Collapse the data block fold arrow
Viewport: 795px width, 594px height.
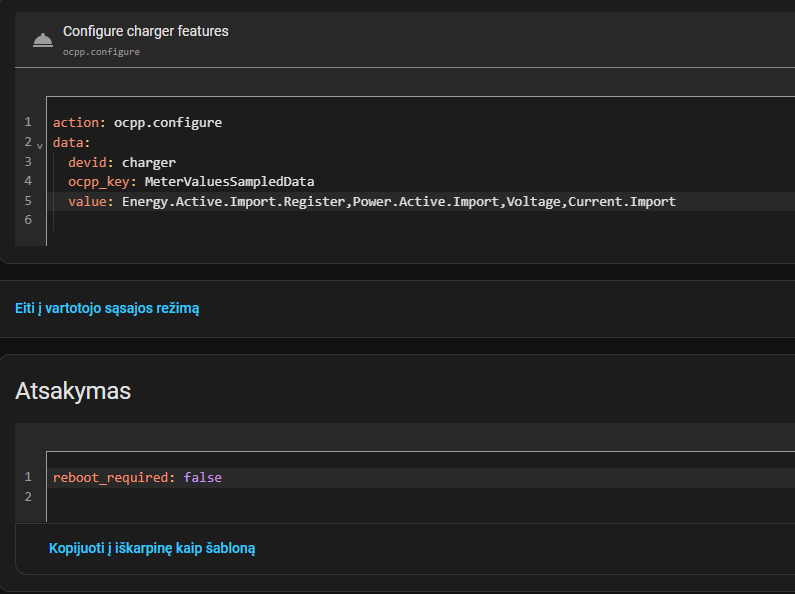(x=39, y=145)
